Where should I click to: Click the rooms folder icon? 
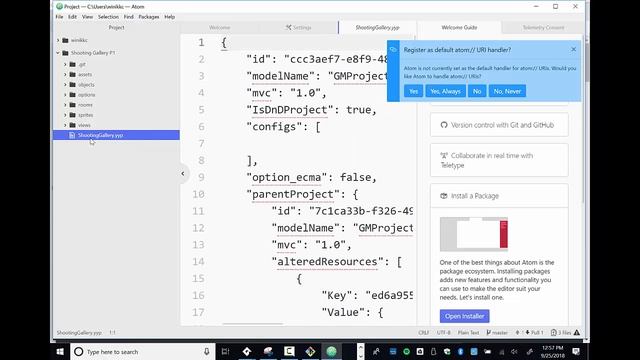point(73,105)
